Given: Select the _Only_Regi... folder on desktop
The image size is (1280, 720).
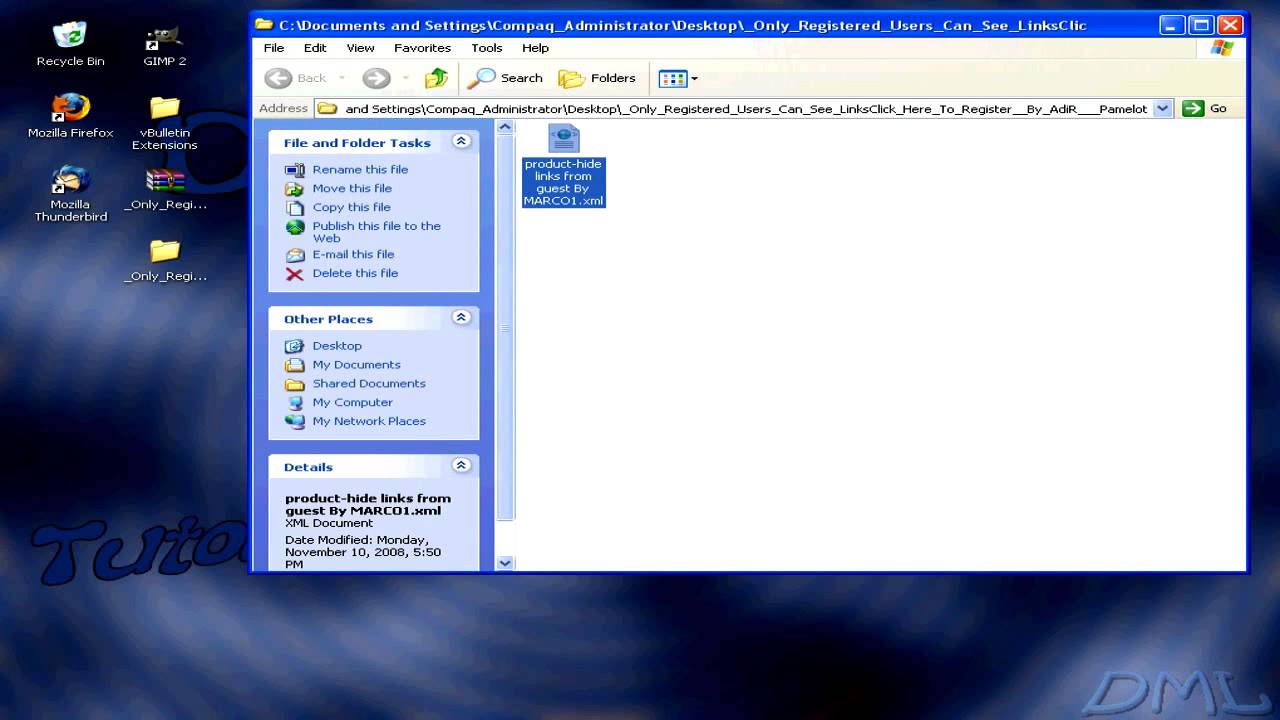Looking at the screenshot, I should (x=165, y=261).
